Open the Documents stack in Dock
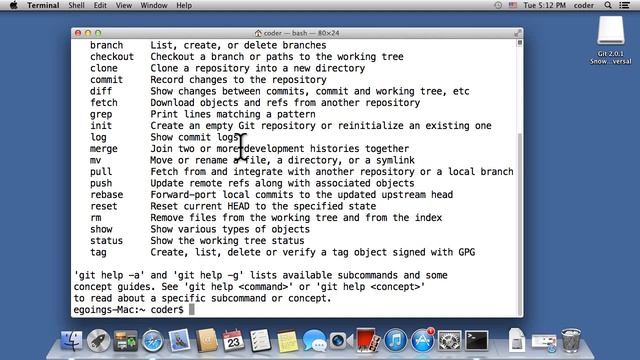The height and width of the screenshot is (360, 640). [517, 340]
